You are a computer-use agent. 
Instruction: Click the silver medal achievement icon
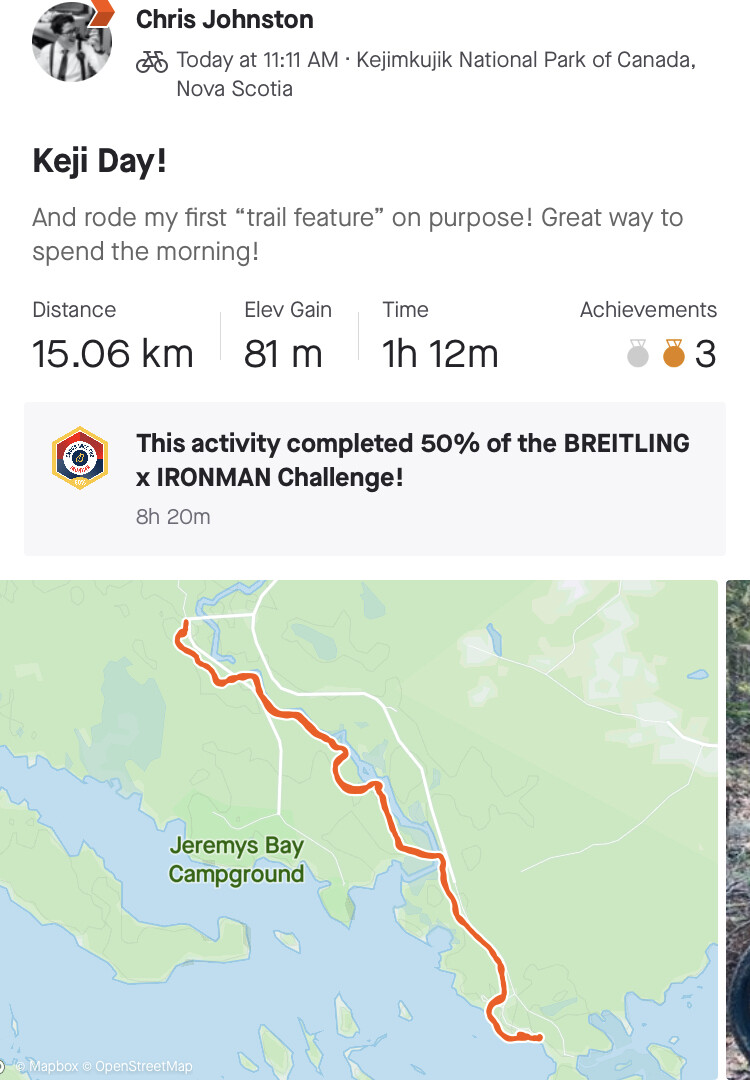[638, 354]
